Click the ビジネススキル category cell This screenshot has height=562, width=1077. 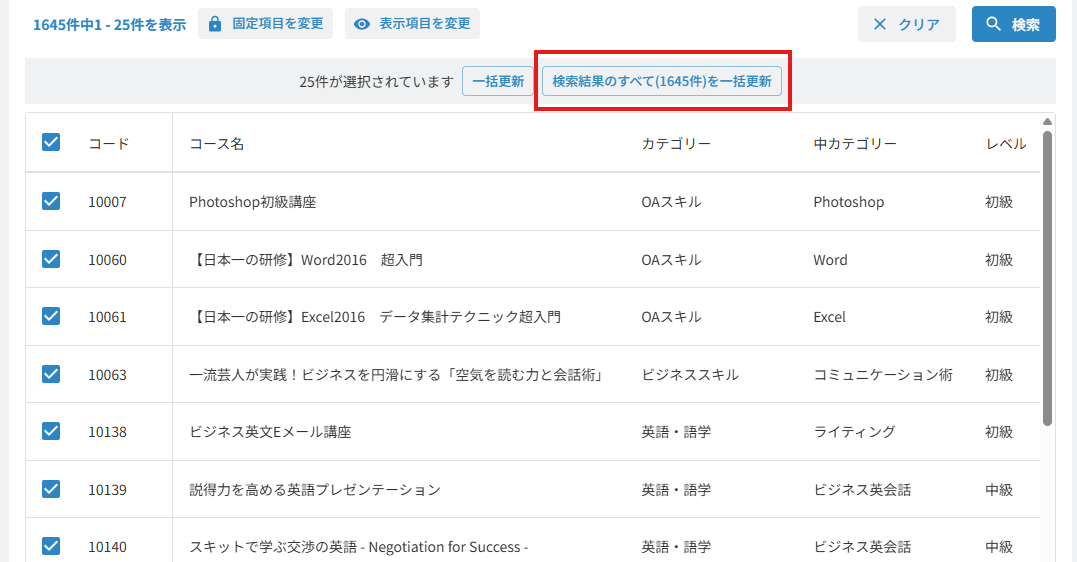pos(690,374)
